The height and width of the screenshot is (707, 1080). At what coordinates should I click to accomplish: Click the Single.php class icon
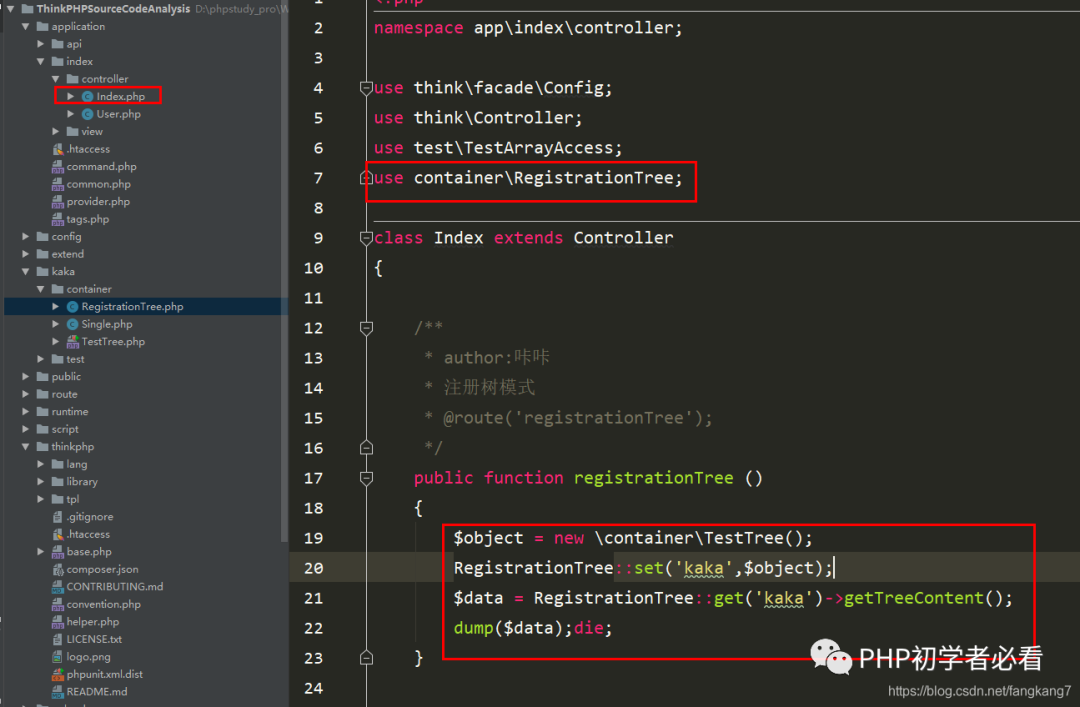pyautogui.click(x=72, y=324)
